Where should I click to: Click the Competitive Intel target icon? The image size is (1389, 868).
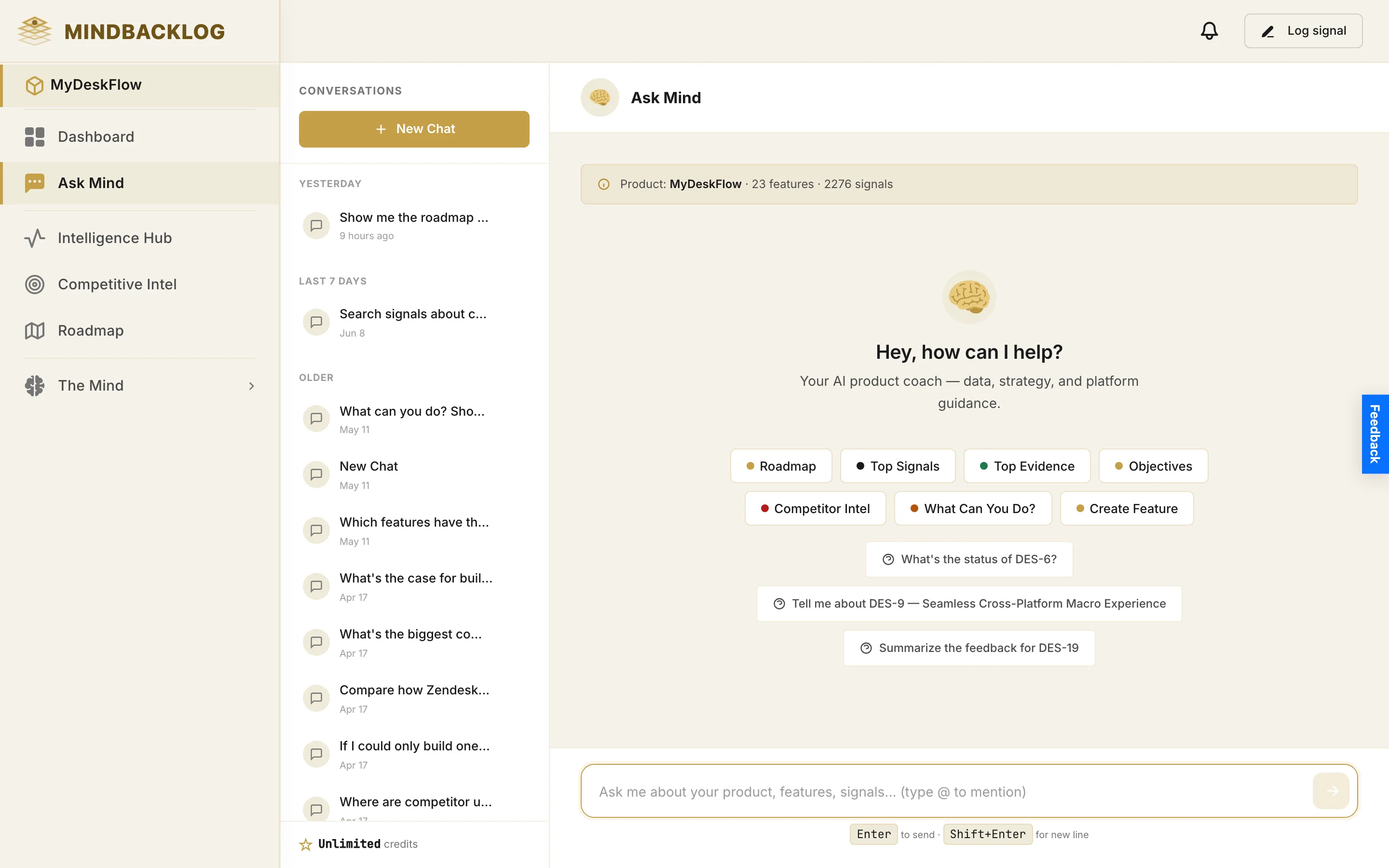click(34, 284)
